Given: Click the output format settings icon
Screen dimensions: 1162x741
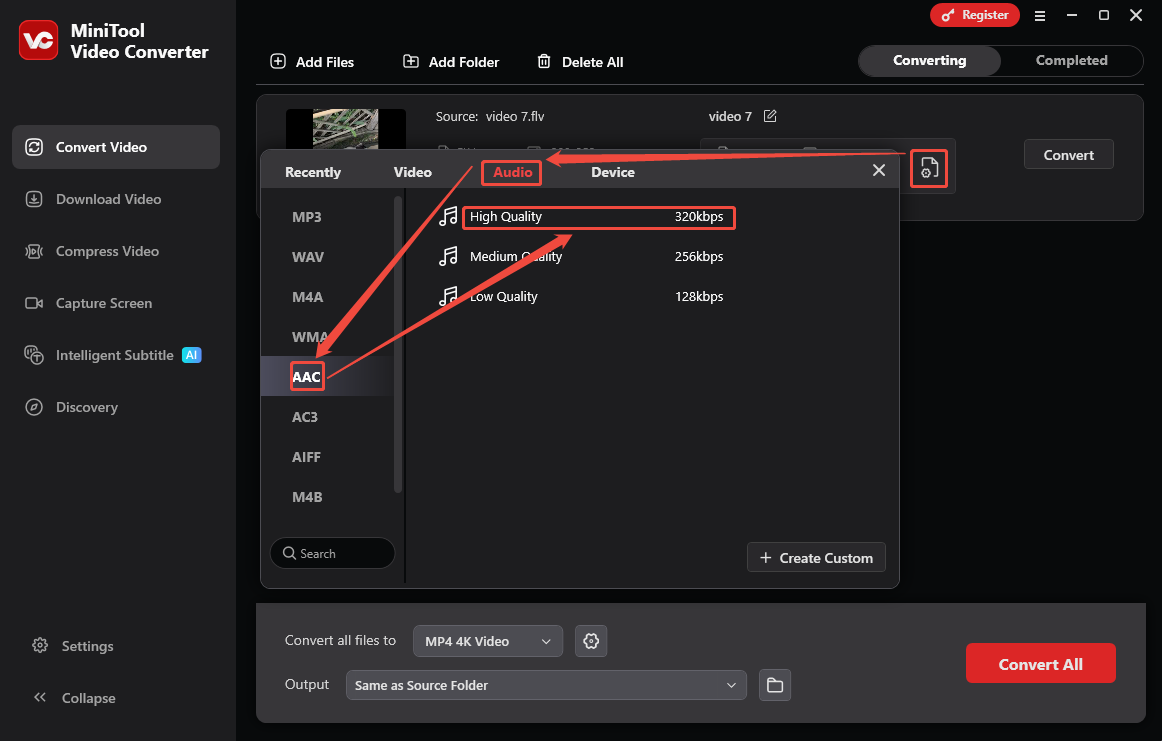Looking at the screenshot, I should tap(929, 168).
